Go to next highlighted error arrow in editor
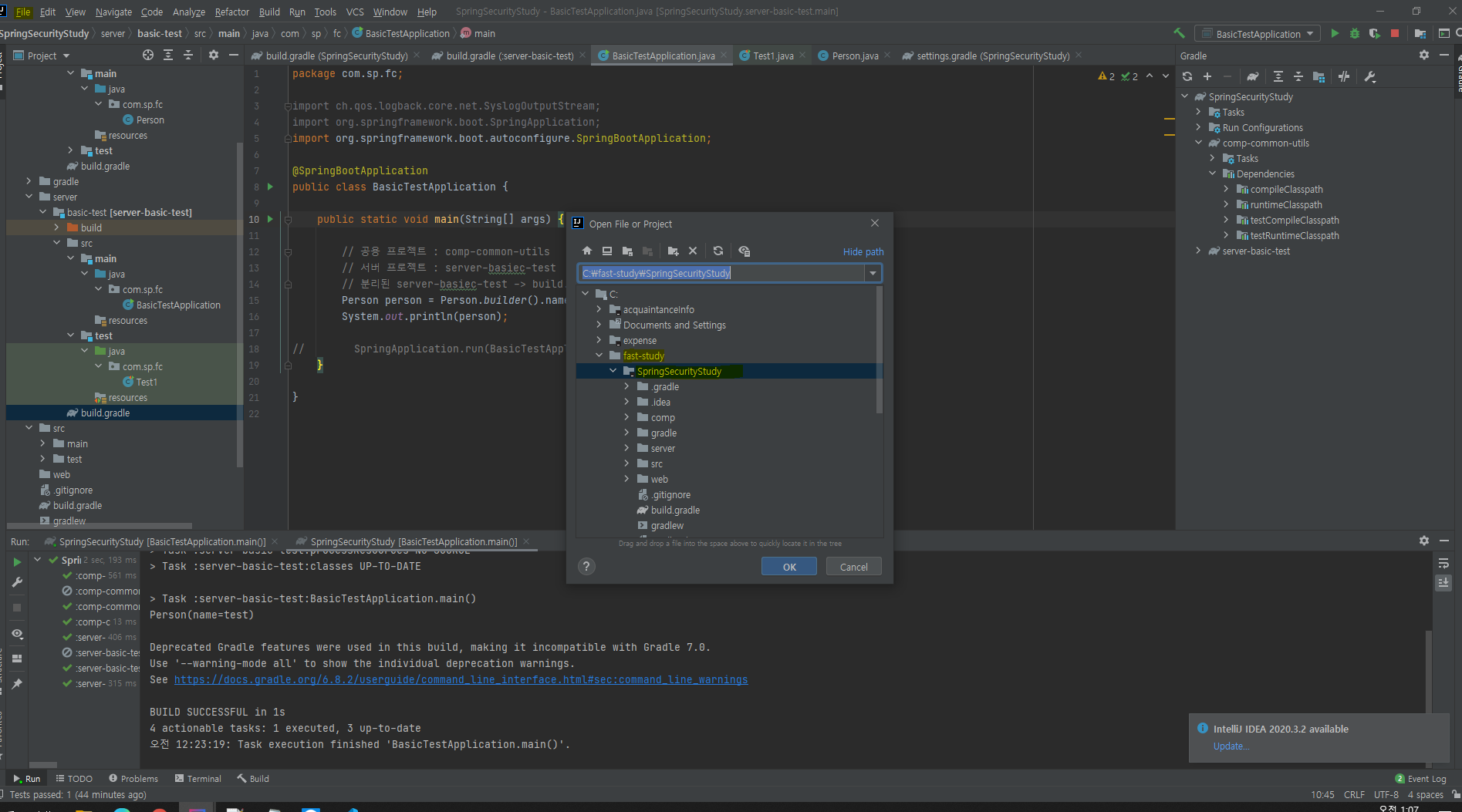This screenshot has width=1462, height=812. [1165, 76]
